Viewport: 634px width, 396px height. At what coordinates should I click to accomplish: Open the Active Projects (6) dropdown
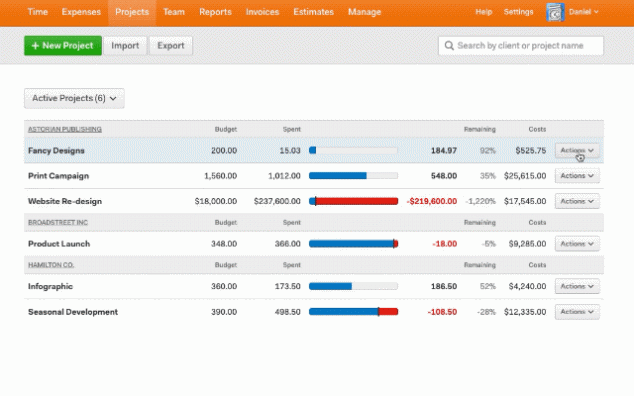[x=74, y=98]
